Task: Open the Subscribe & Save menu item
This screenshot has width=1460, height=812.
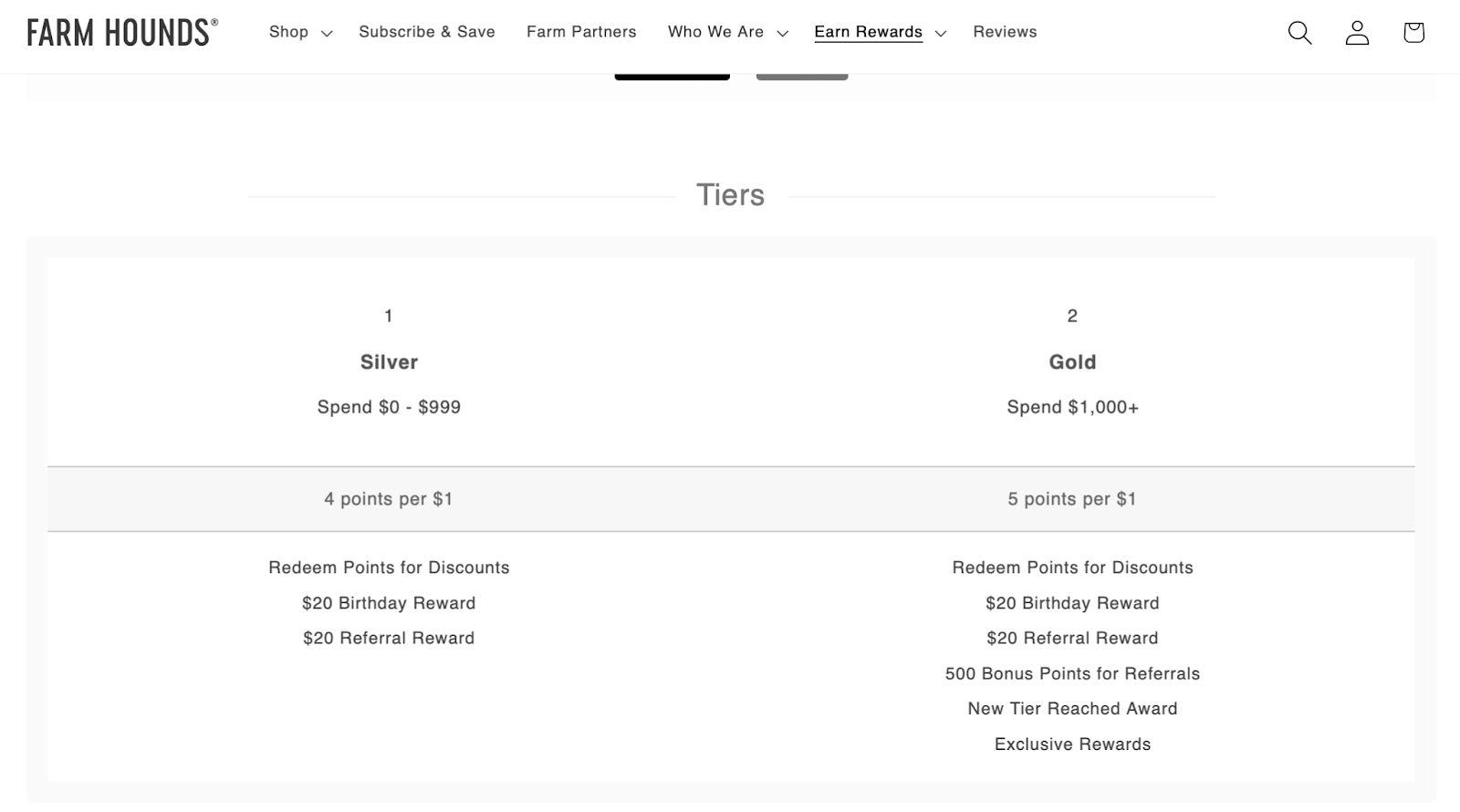Action: coord(427,32)
